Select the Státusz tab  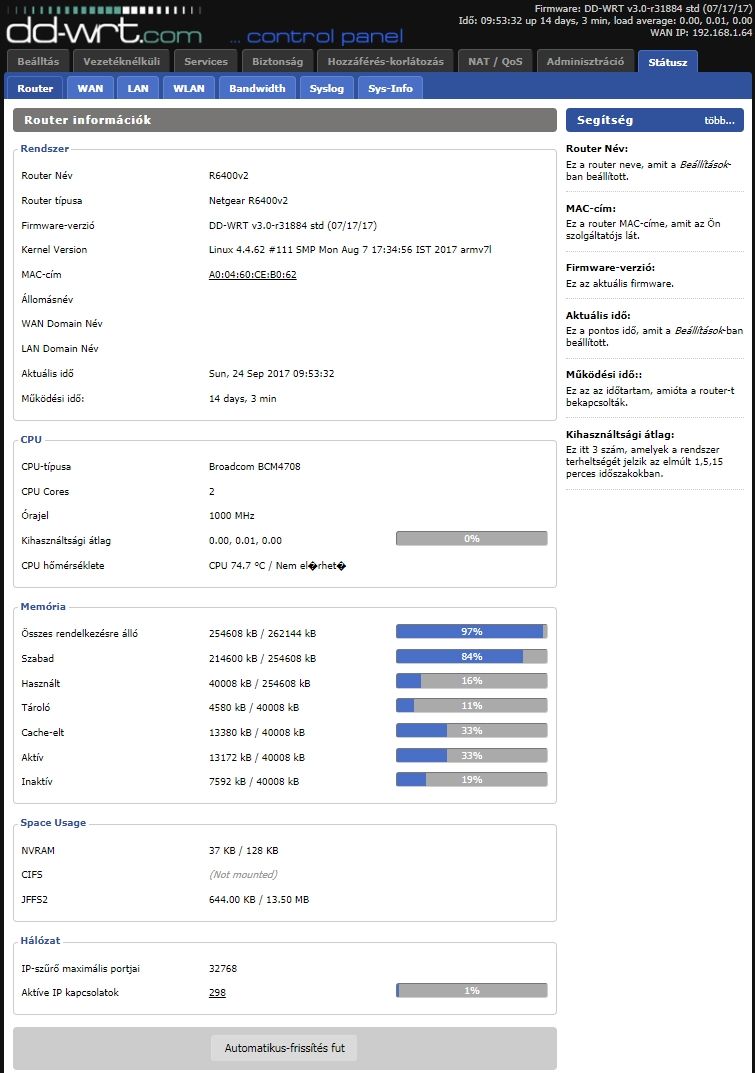click(667, 62)
